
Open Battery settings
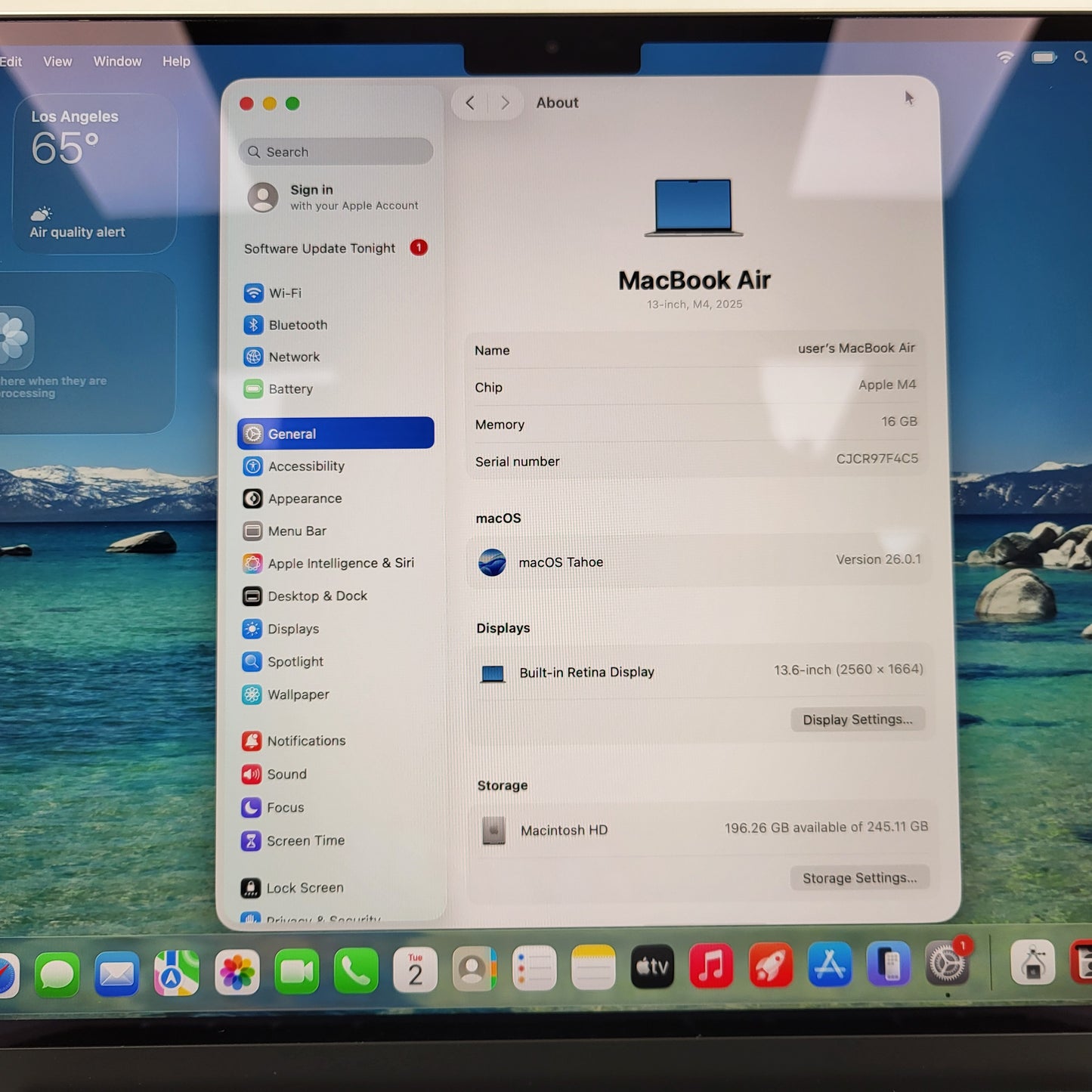click(290, 389)
